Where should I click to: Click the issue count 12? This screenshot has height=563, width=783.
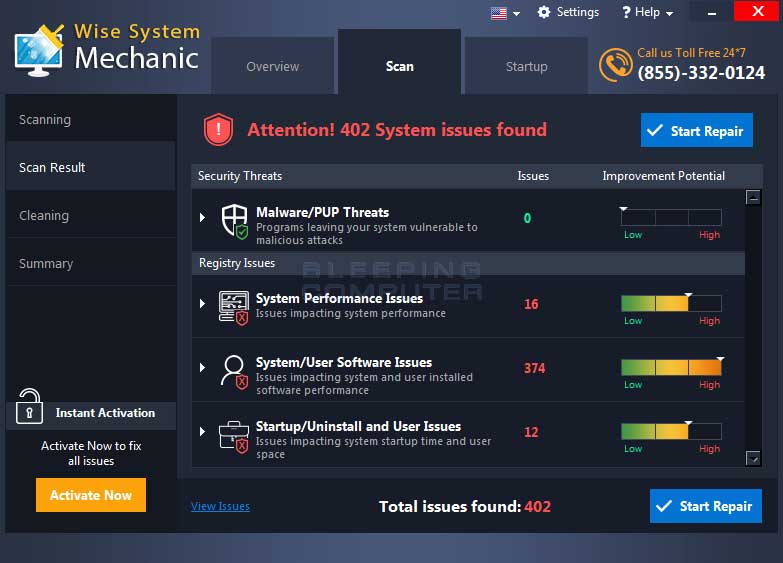(531, 432)
